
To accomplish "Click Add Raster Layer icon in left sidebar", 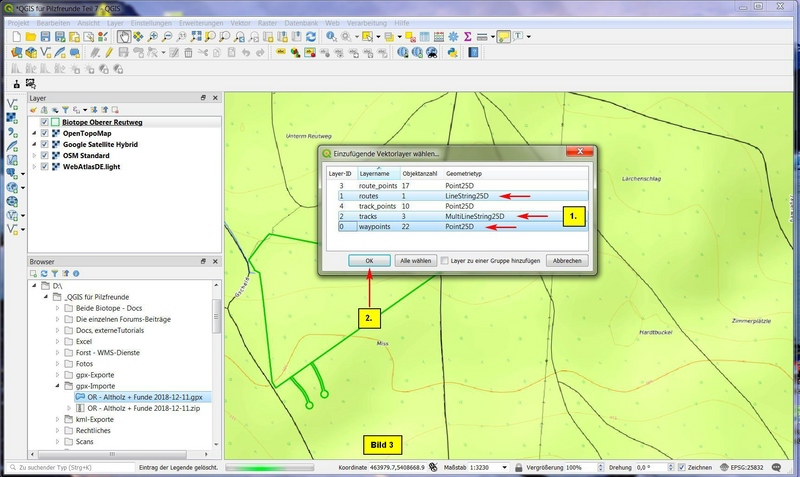I will pos(12,117).
